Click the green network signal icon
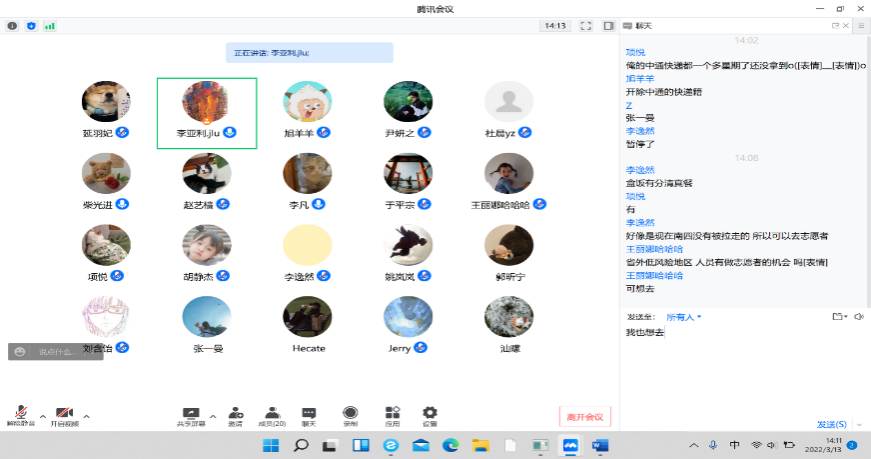This screenshot has height=459, width=871. pos(50,26)
